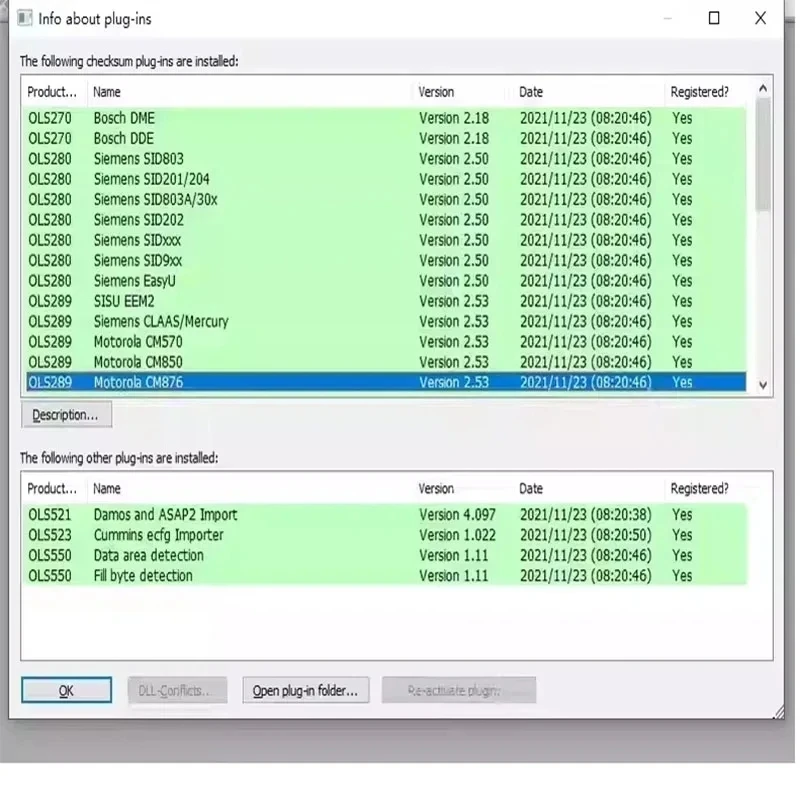The height and width of the screenshot is (800, 800).
Task: Click the Date column header
Action: click(530, 91)
